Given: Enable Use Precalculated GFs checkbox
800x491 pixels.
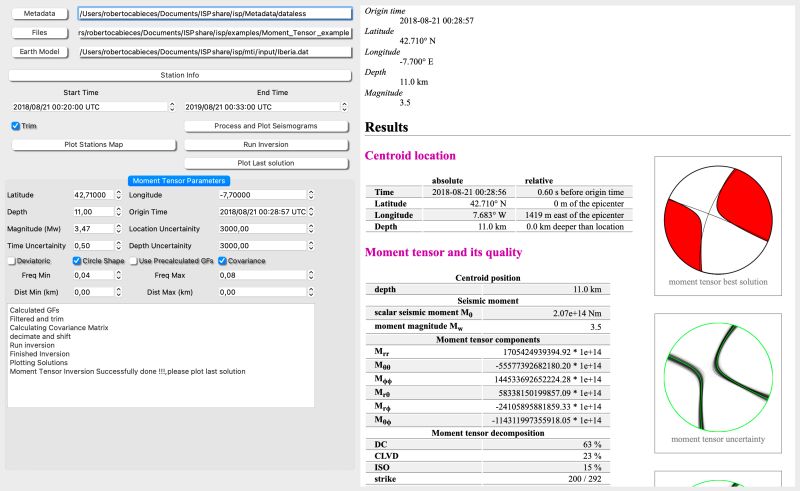Looking at the screenshot, I should point(134,261).
